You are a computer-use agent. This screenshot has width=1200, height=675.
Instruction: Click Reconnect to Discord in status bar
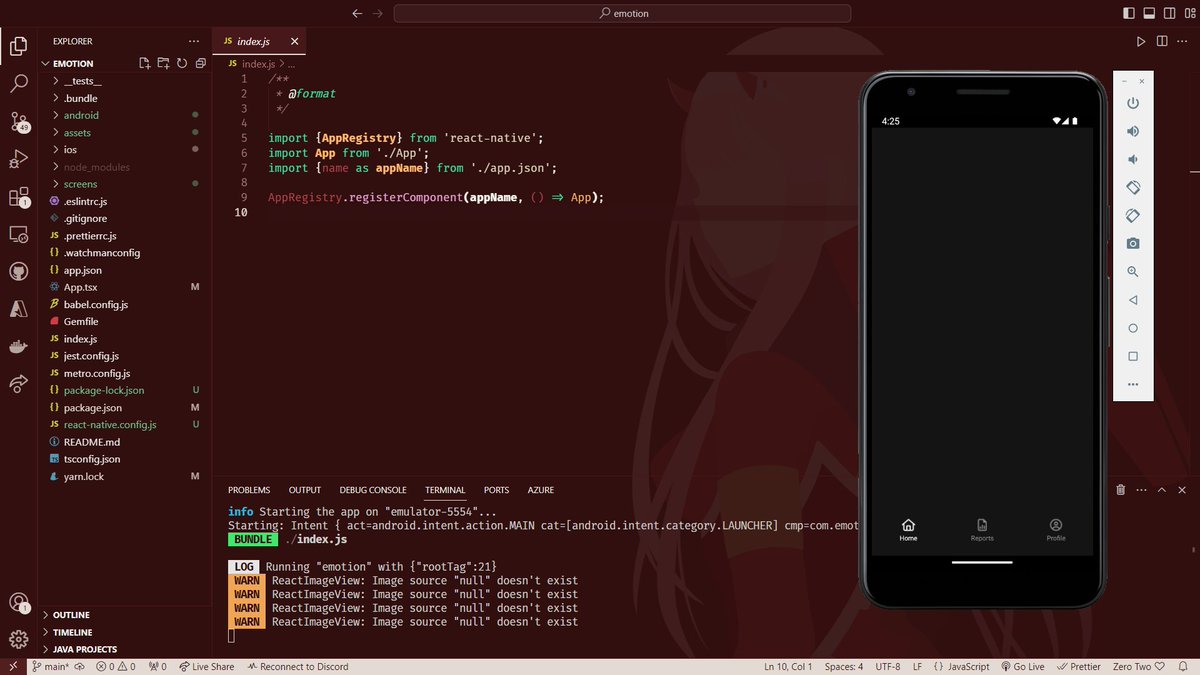tap(298, 667)
